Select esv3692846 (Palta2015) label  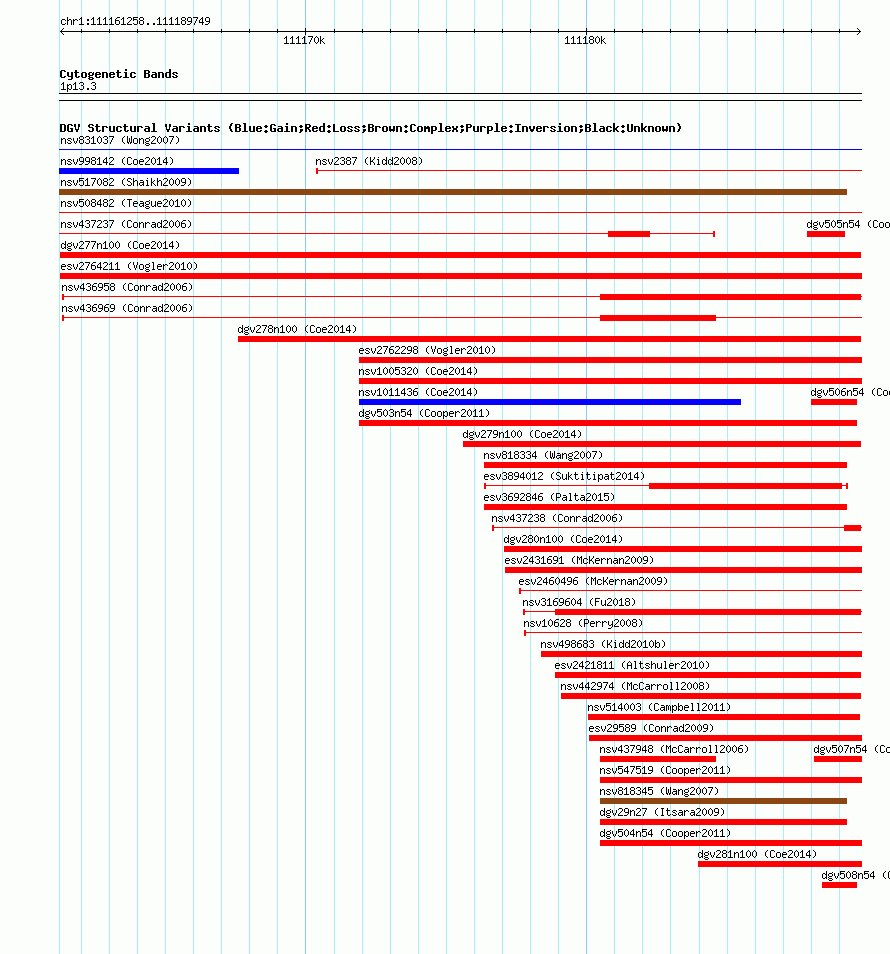pos(549,497)
